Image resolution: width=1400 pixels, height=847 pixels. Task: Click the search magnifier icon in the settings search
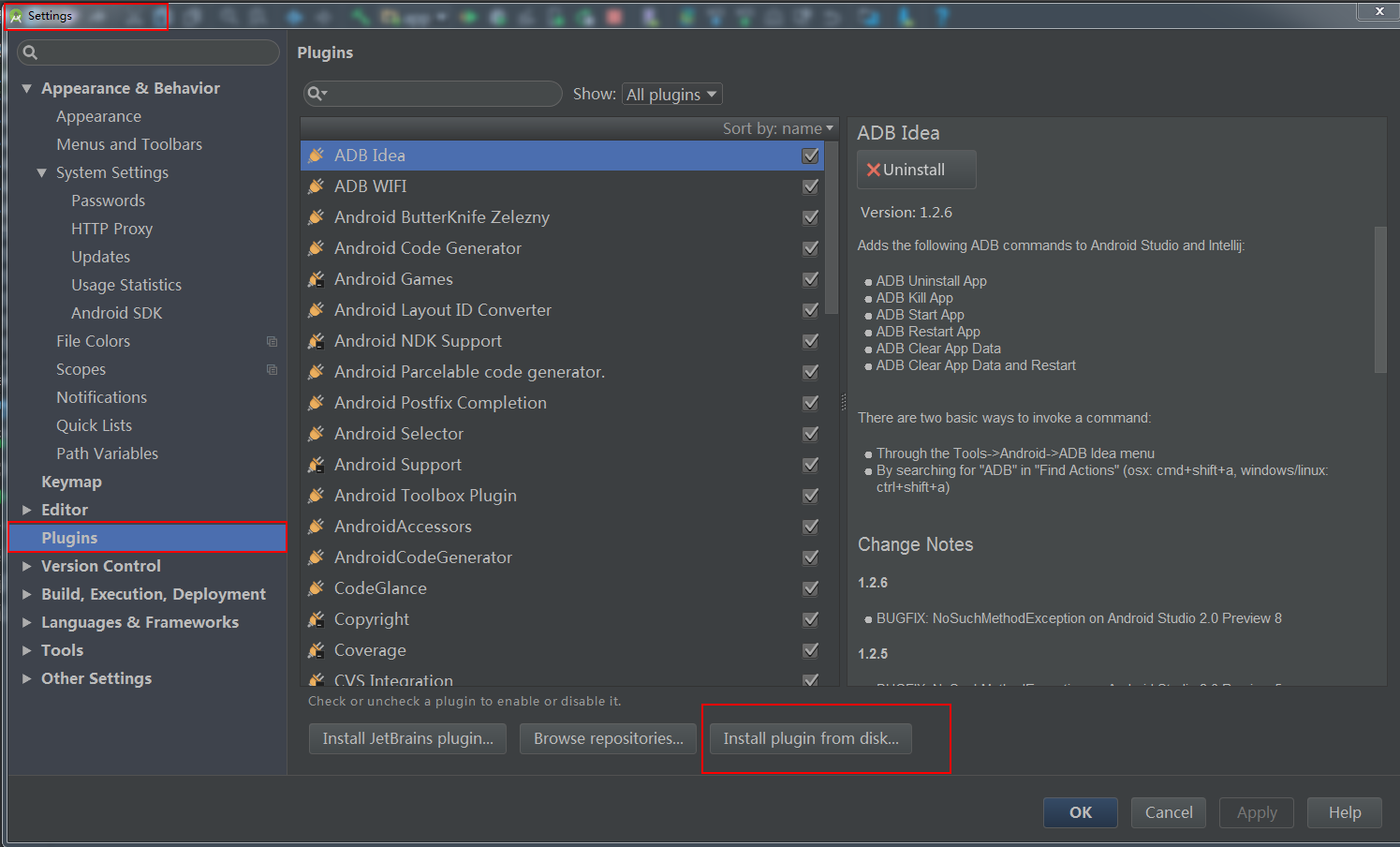[30, 52]
